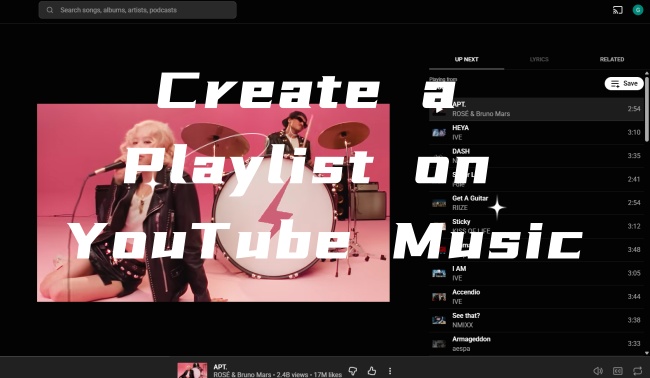
Task: Click the HEYA album thumbnail
Action: point(439,133)
